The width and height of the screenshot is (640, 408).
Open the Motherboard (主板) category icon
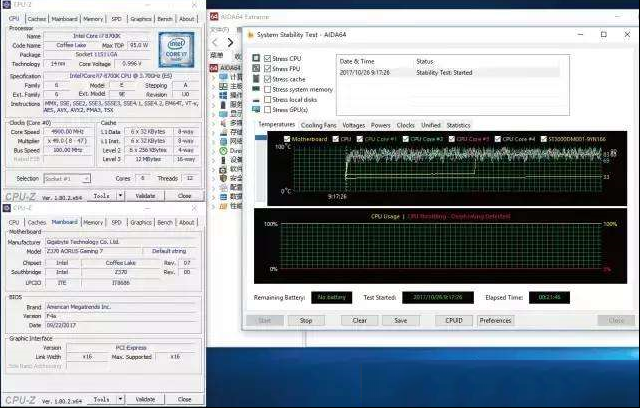[223, 86]
